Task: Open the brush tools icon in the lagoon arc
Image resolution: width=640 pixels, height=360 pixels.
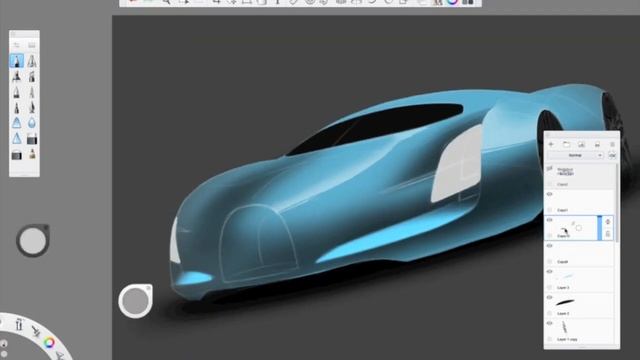Action: click(19, 324)
